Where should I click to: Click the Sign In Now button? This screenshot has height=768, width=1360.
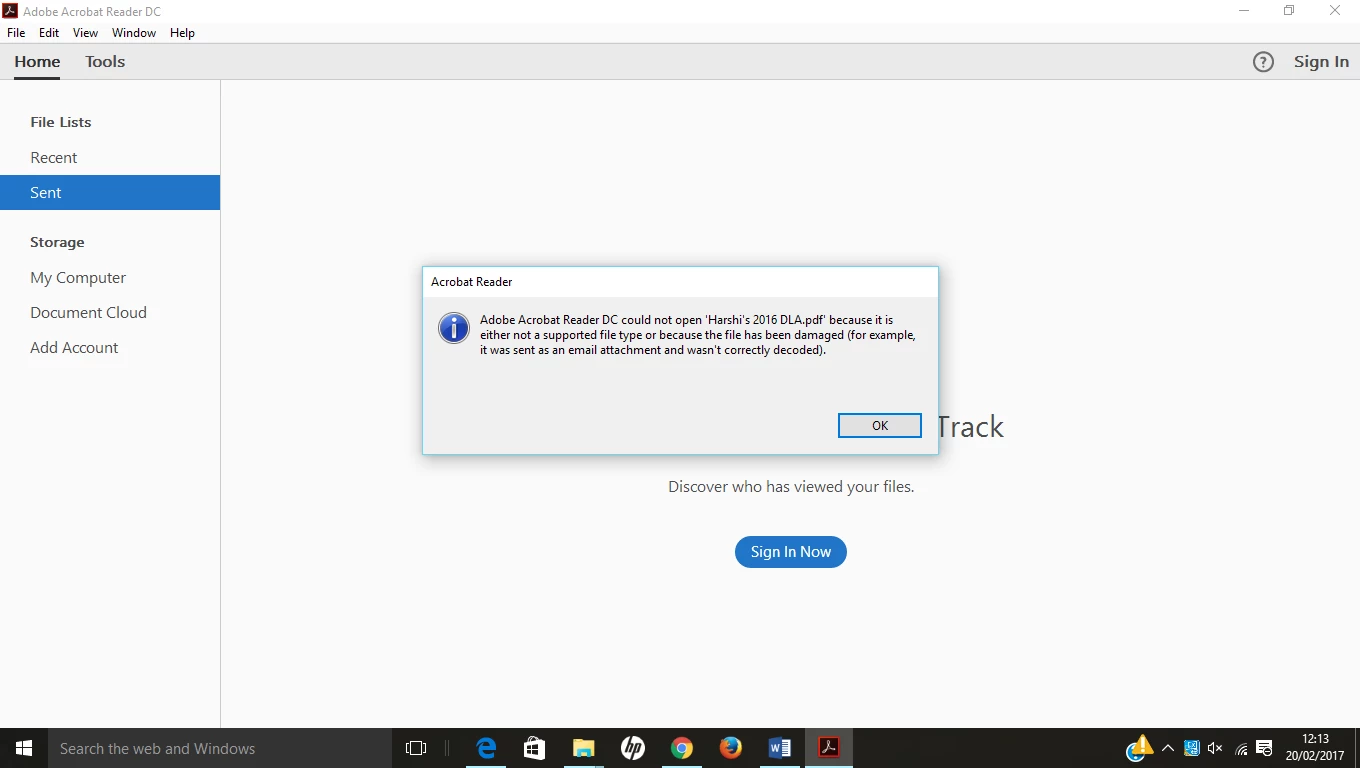(791, 552)
